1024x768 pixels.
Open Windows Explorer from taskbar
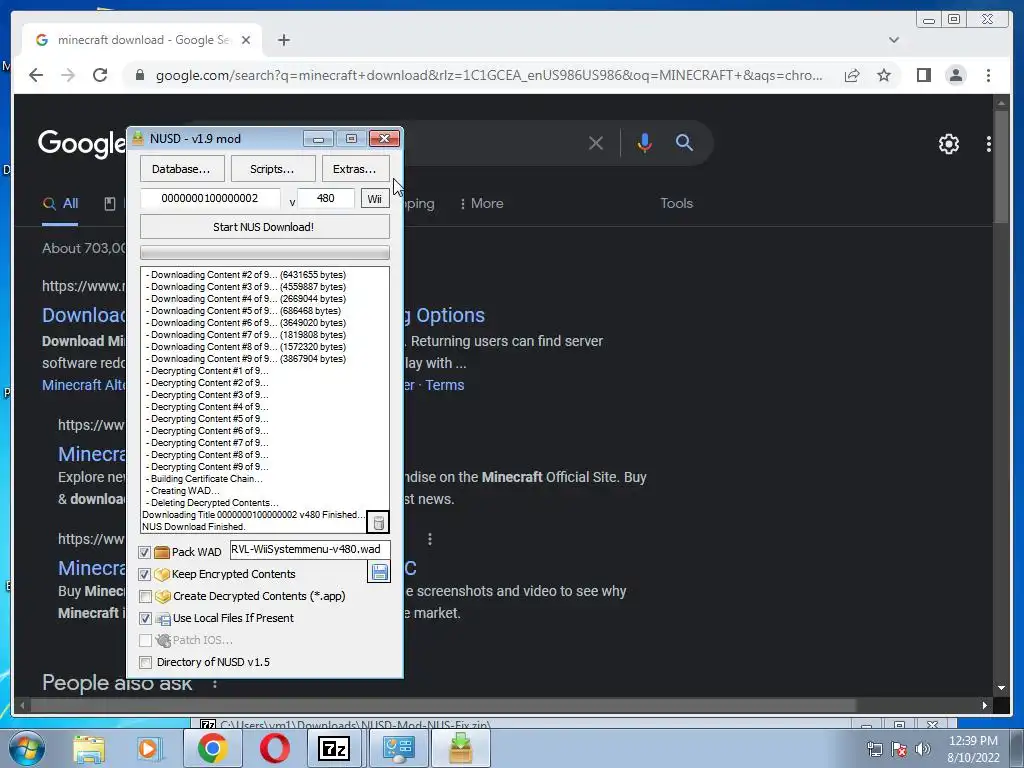89,748
